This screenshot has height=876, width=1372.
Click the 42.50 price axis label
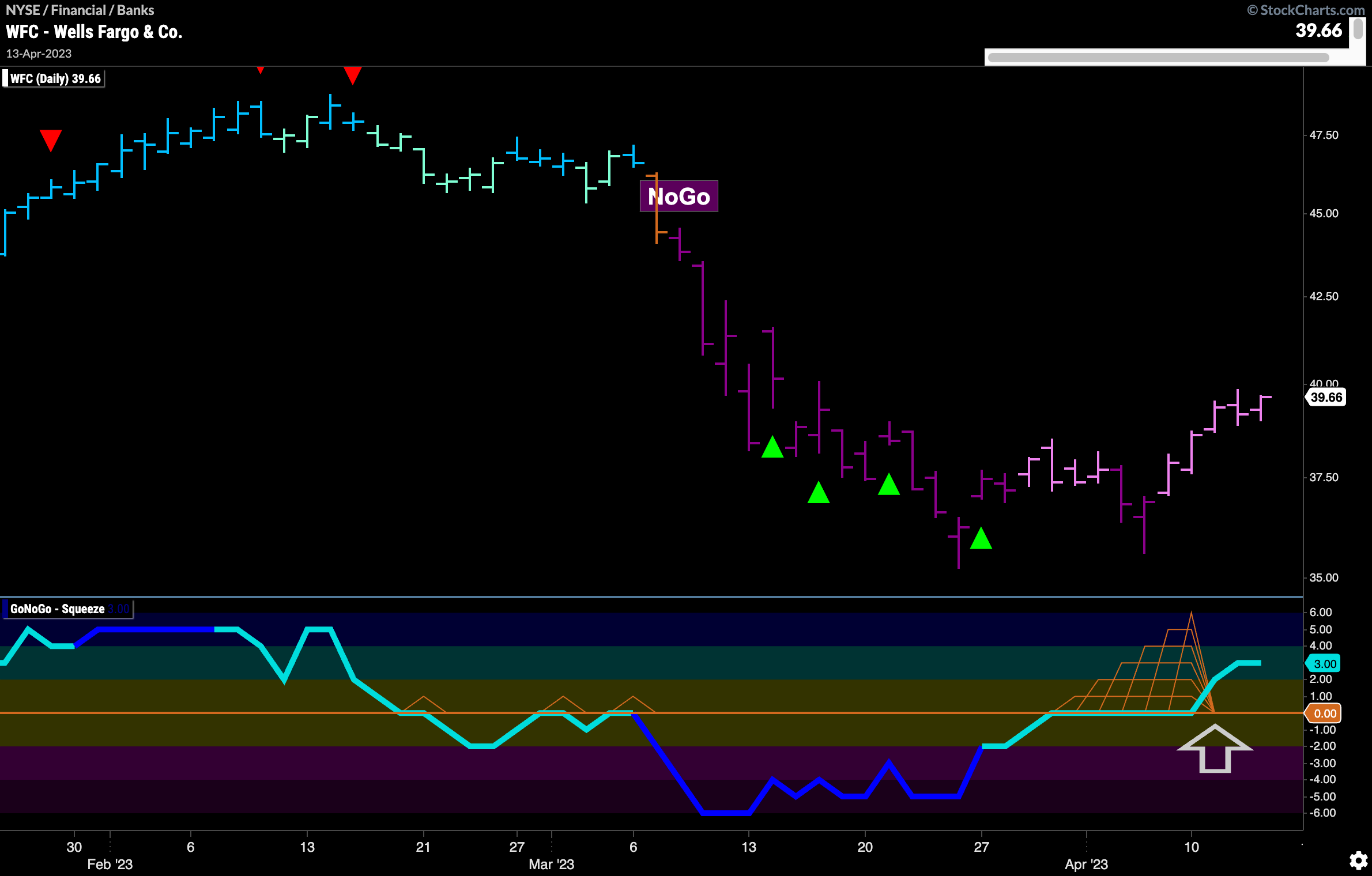tap(1324, 296)
